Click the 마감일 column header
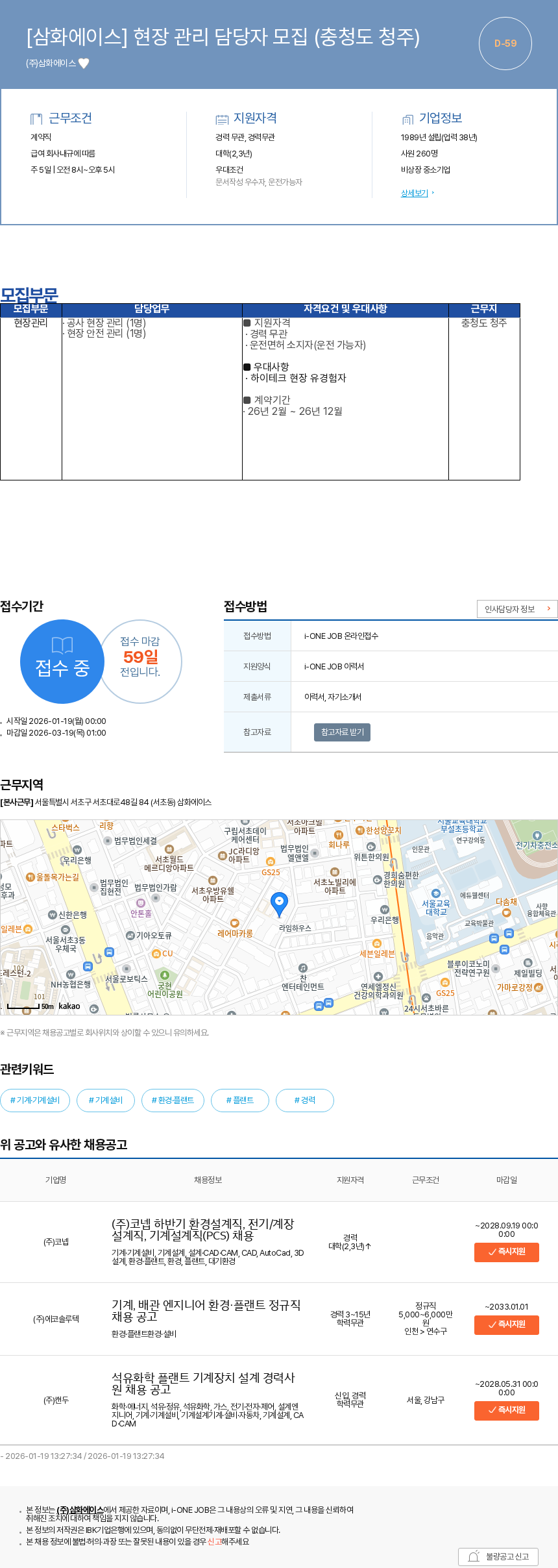Image resolution: width=558 pixels, height=1568 pixels. (x=507, y=1180)
